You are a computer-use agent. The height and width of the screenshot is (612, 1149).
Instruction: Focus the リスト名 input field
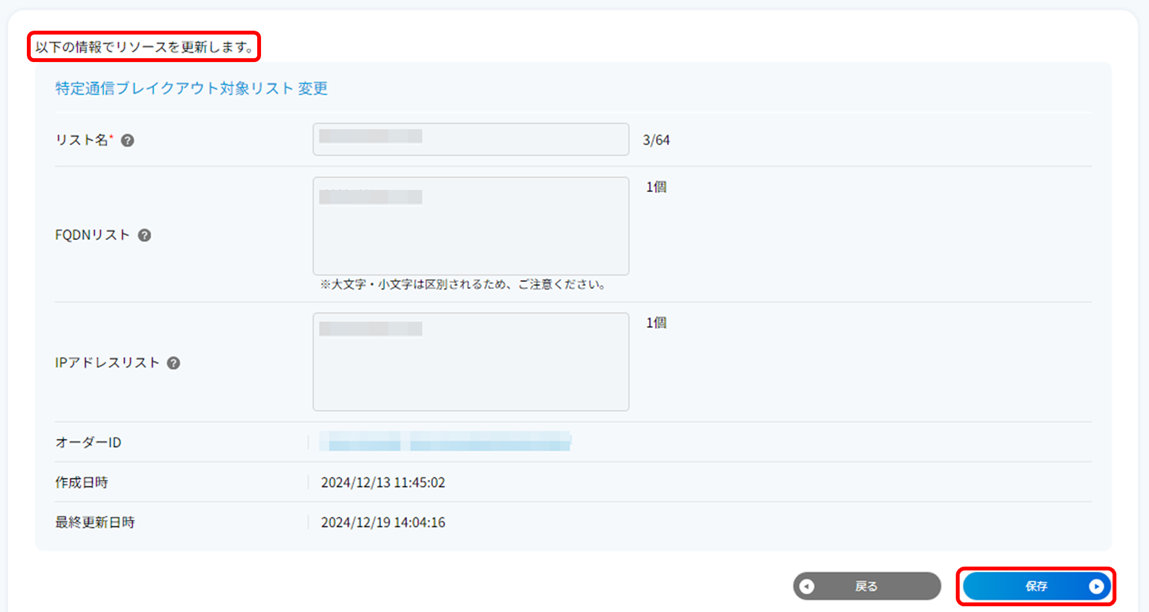470,139
